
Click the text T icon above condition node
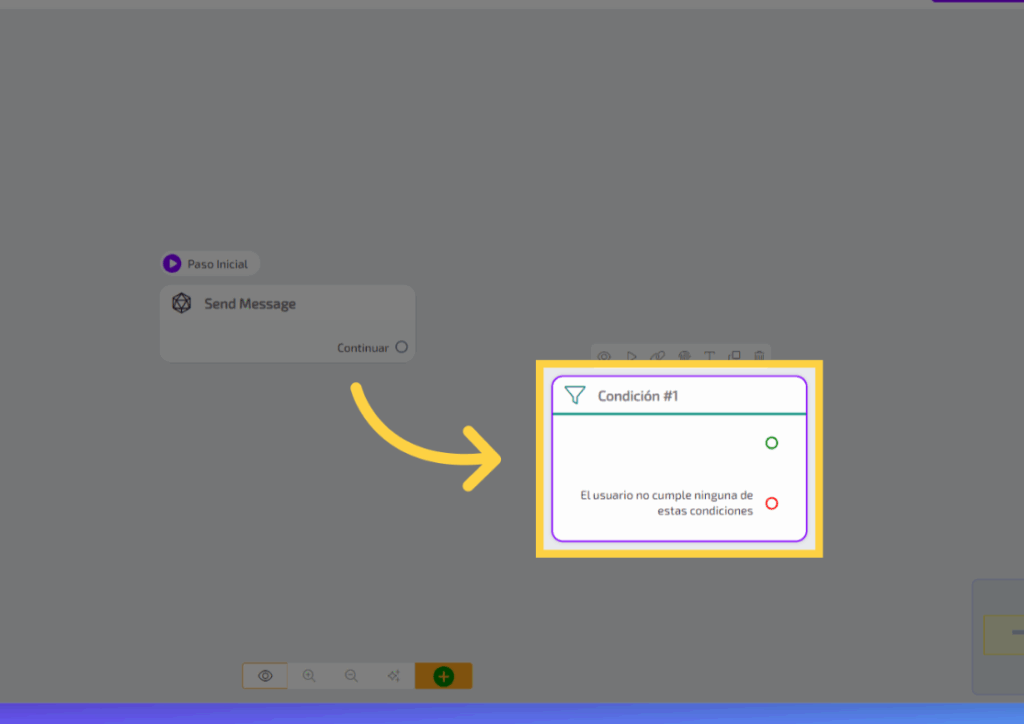[709, 356]
